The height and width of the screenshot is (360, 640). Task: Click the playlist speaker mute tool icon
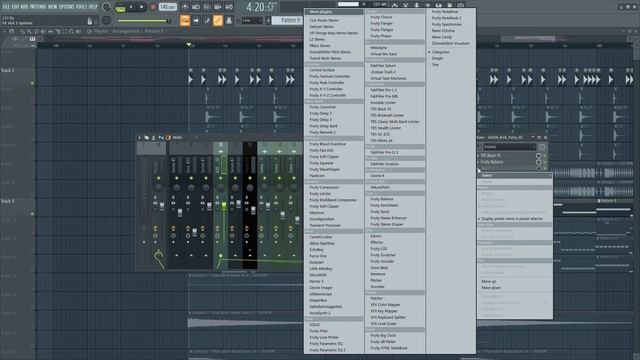pyautogui.click(x=43, y=31)
